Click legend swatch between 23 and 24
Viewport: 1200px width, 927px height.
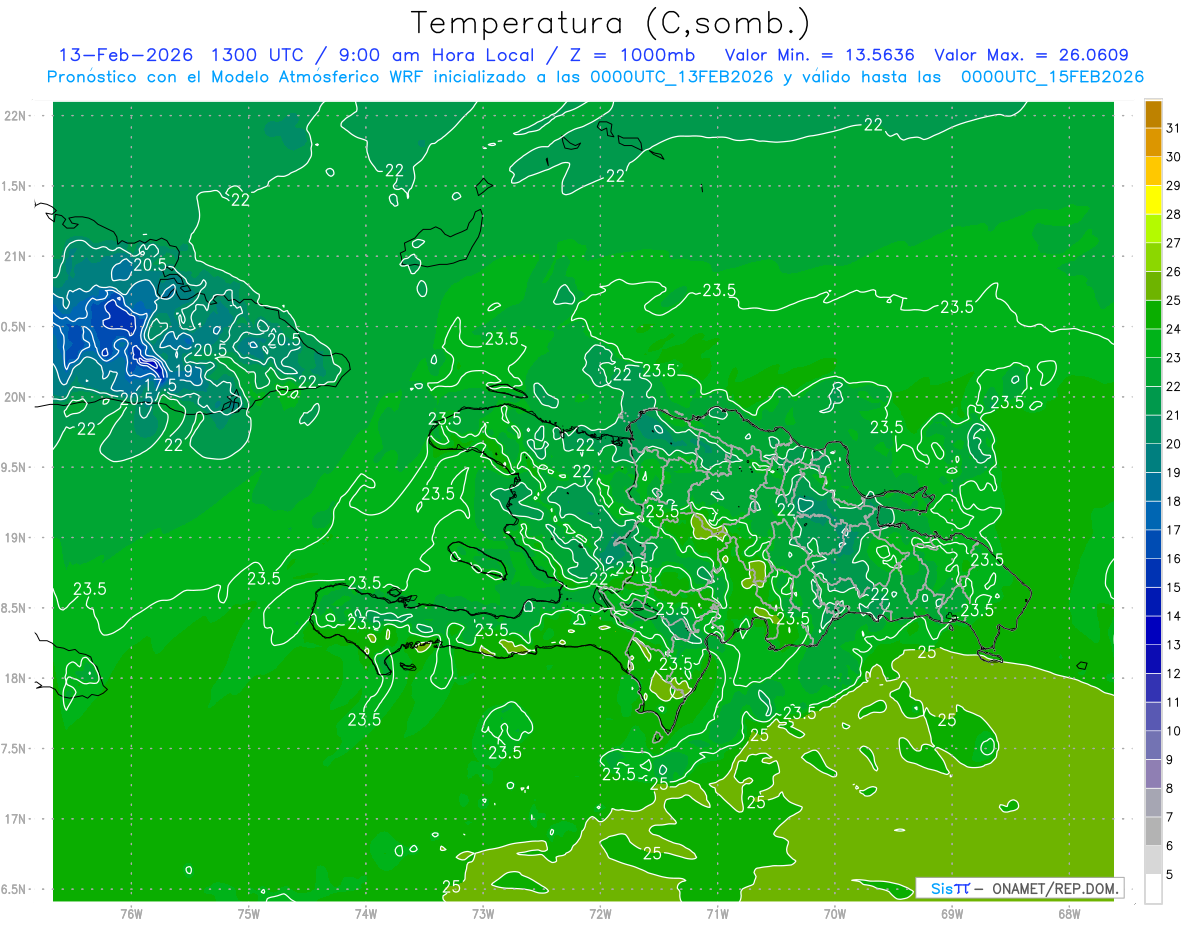click(1153, 343)
